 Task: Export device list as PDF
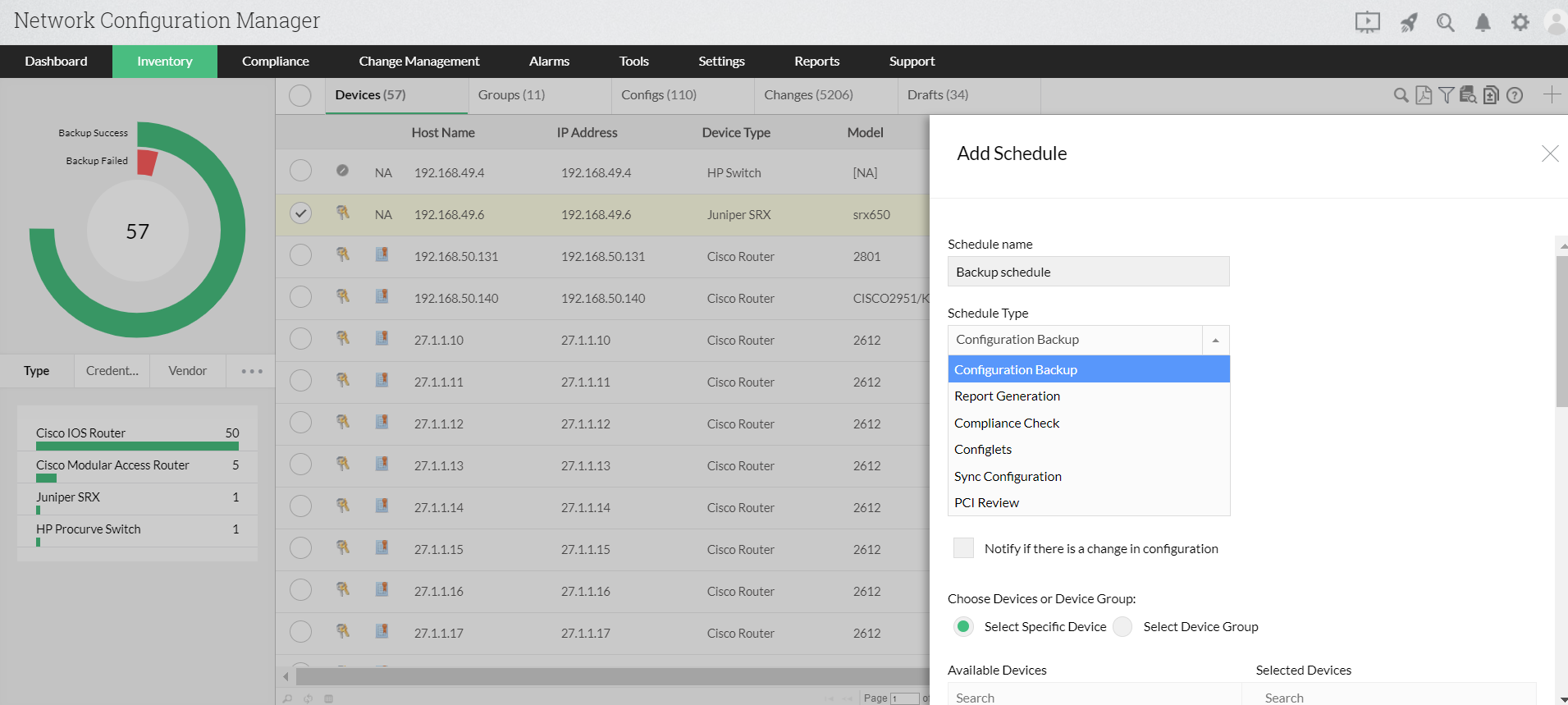1424,95
